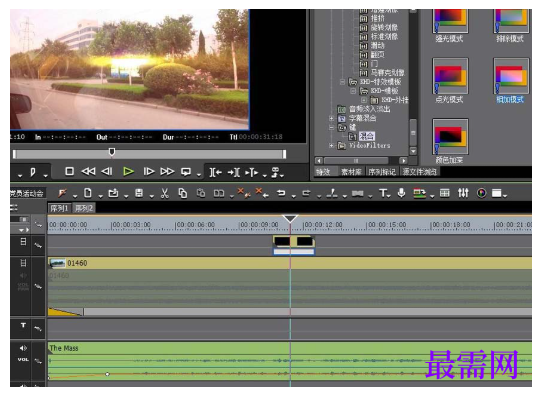Open the new sequence document icon

tap(88, 193)
